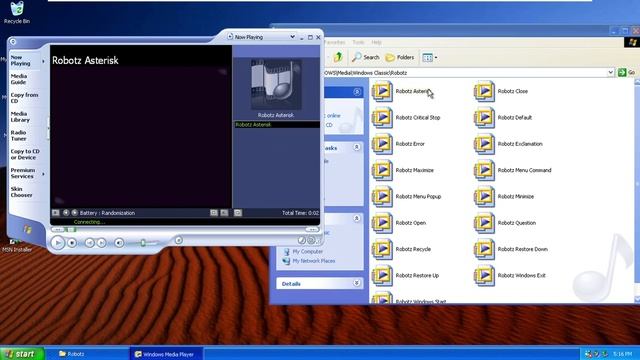Mute the Media Player volume

(x=119, y=243)
